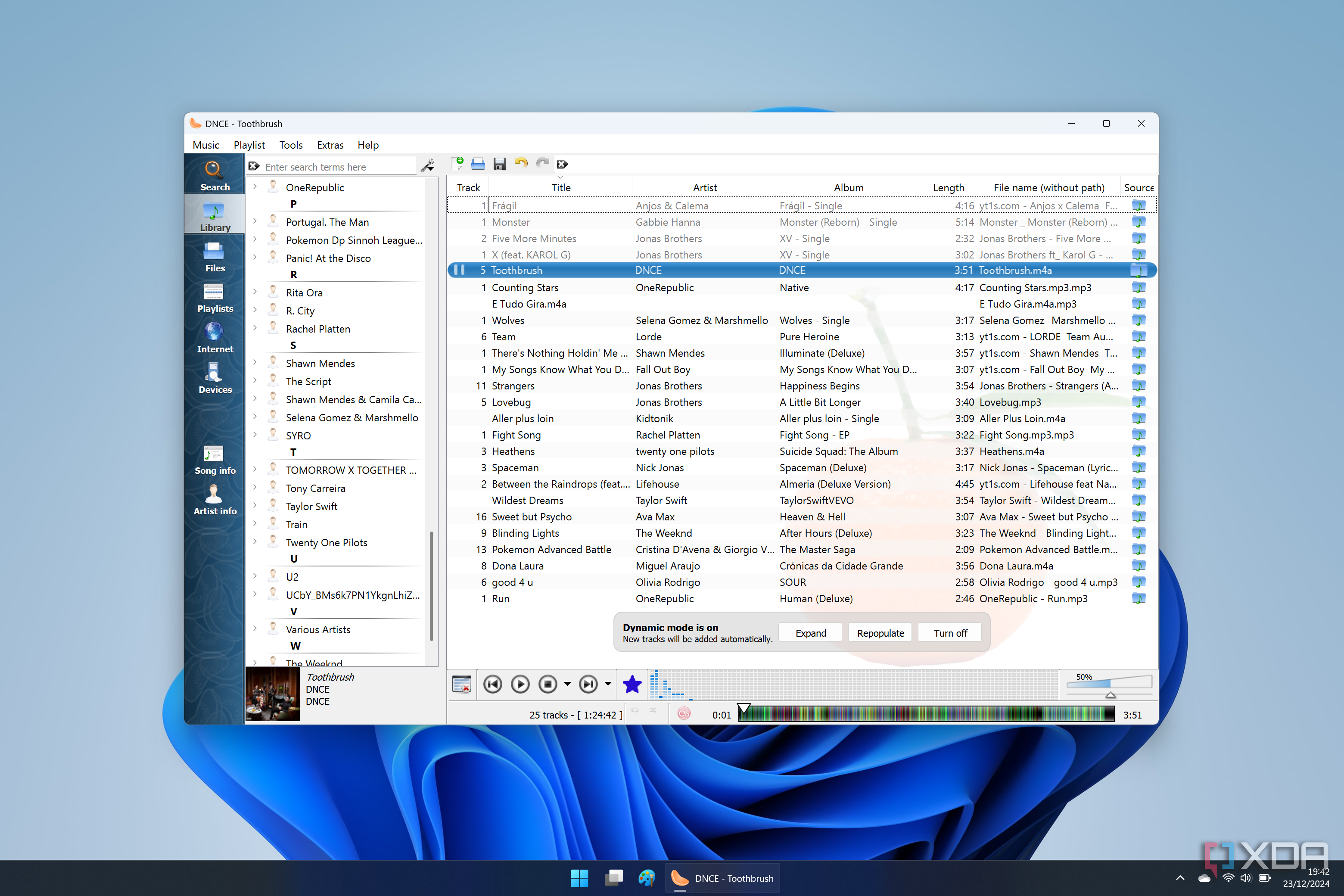Open the Playlist menu
Image resolution: width=1344 pixels, height=896 pixels.
(249, 145)
